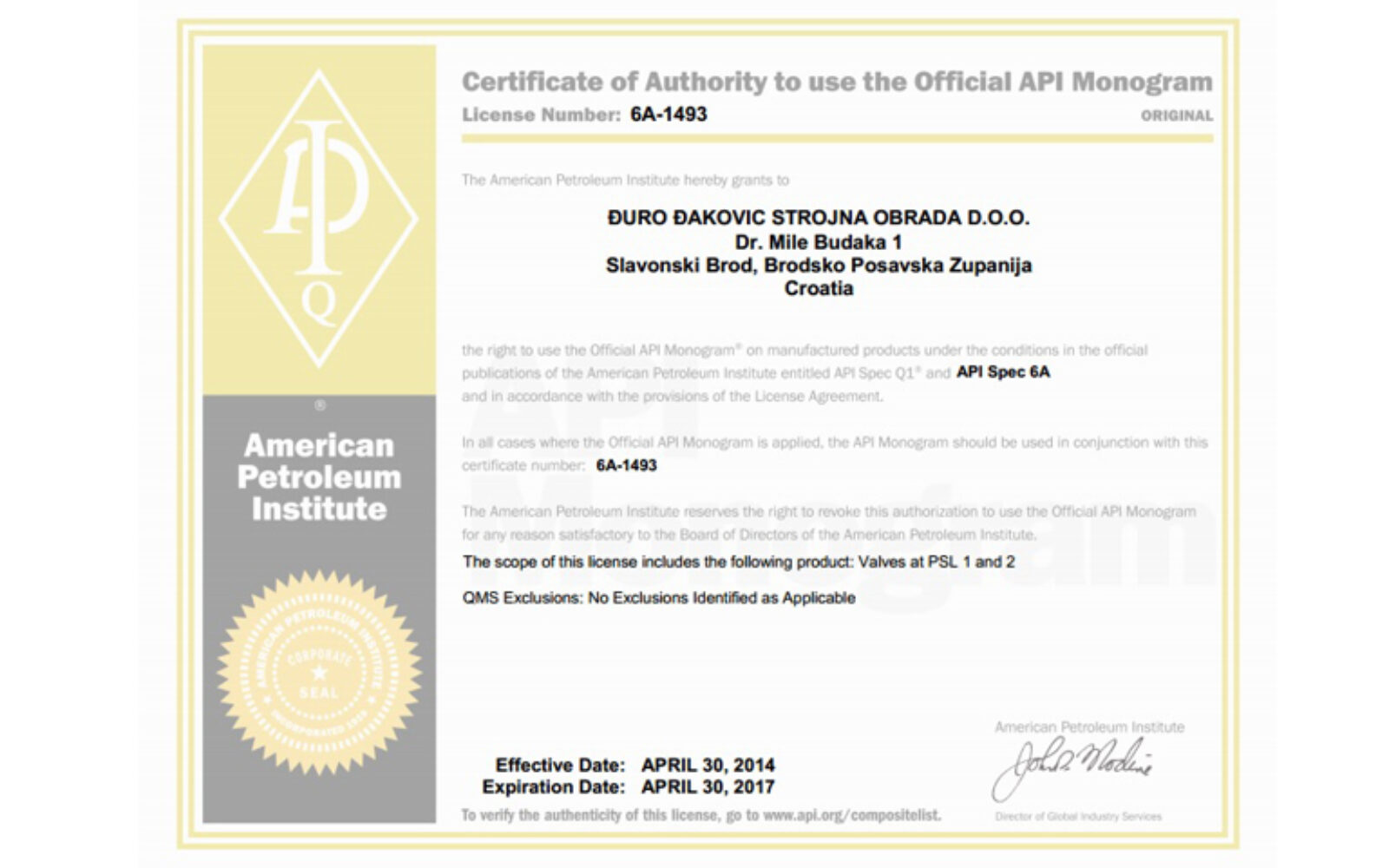Click the letter Q in the monogram diamond
Image resolution: width=1389 pixels, height=868 pixels.
tap(318, 304)
